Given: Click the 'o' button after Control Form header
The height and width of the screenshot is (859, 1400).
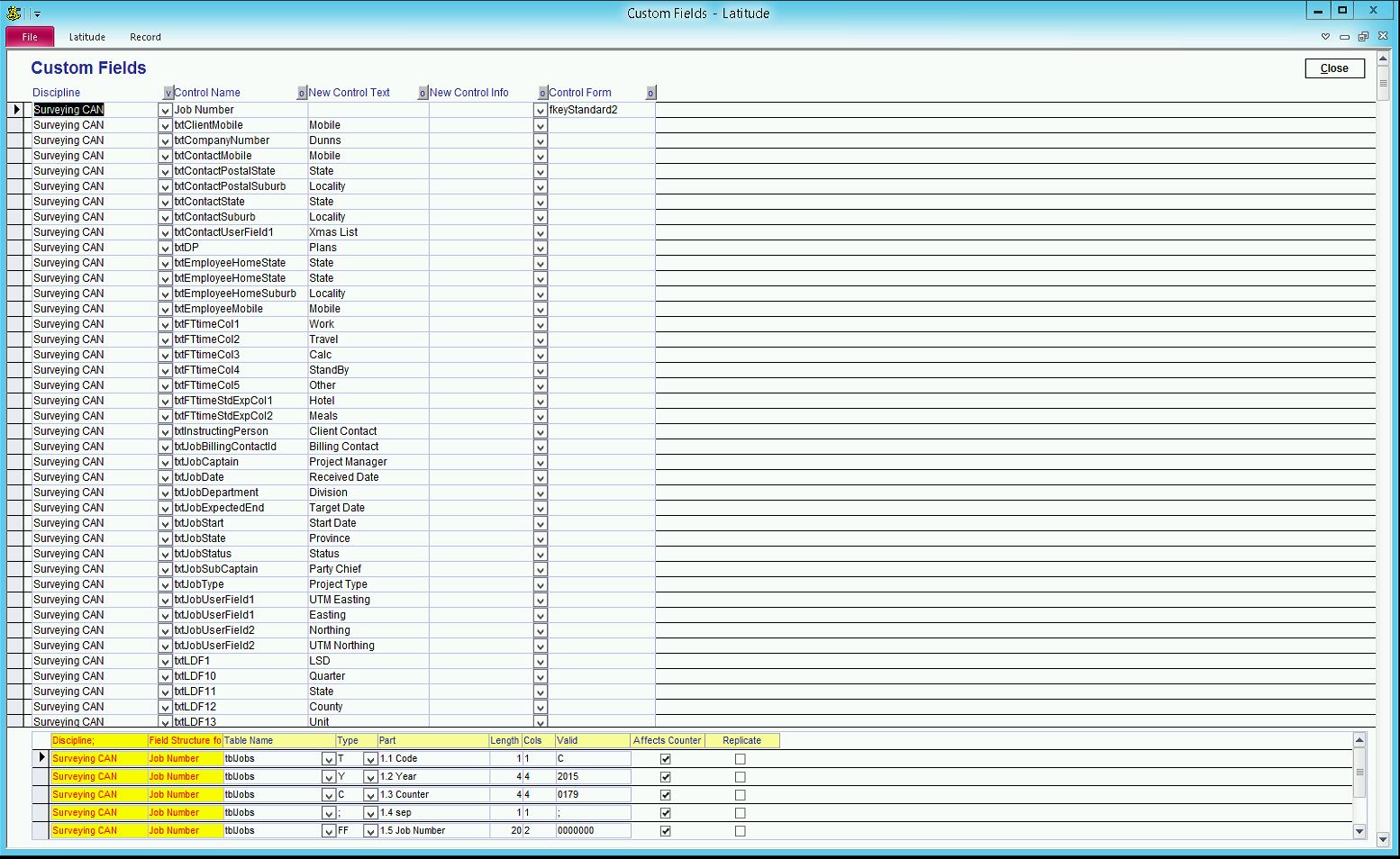Looking at the screenshot, I should pos(650,93).
